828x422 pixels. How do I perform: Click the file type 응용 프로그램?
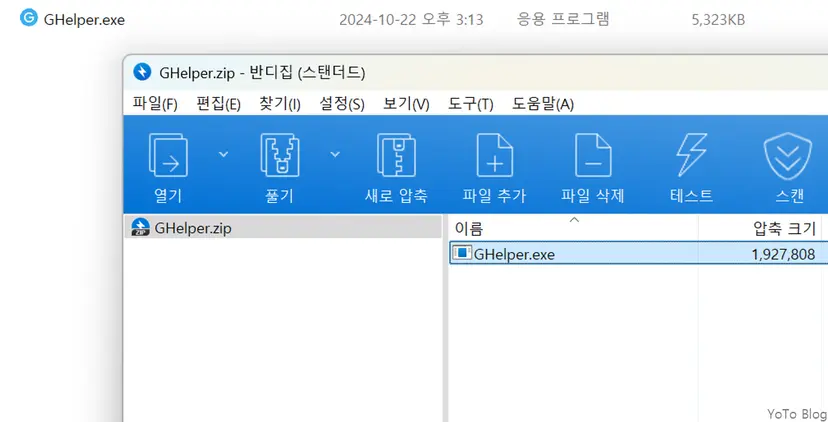point(563,20)
